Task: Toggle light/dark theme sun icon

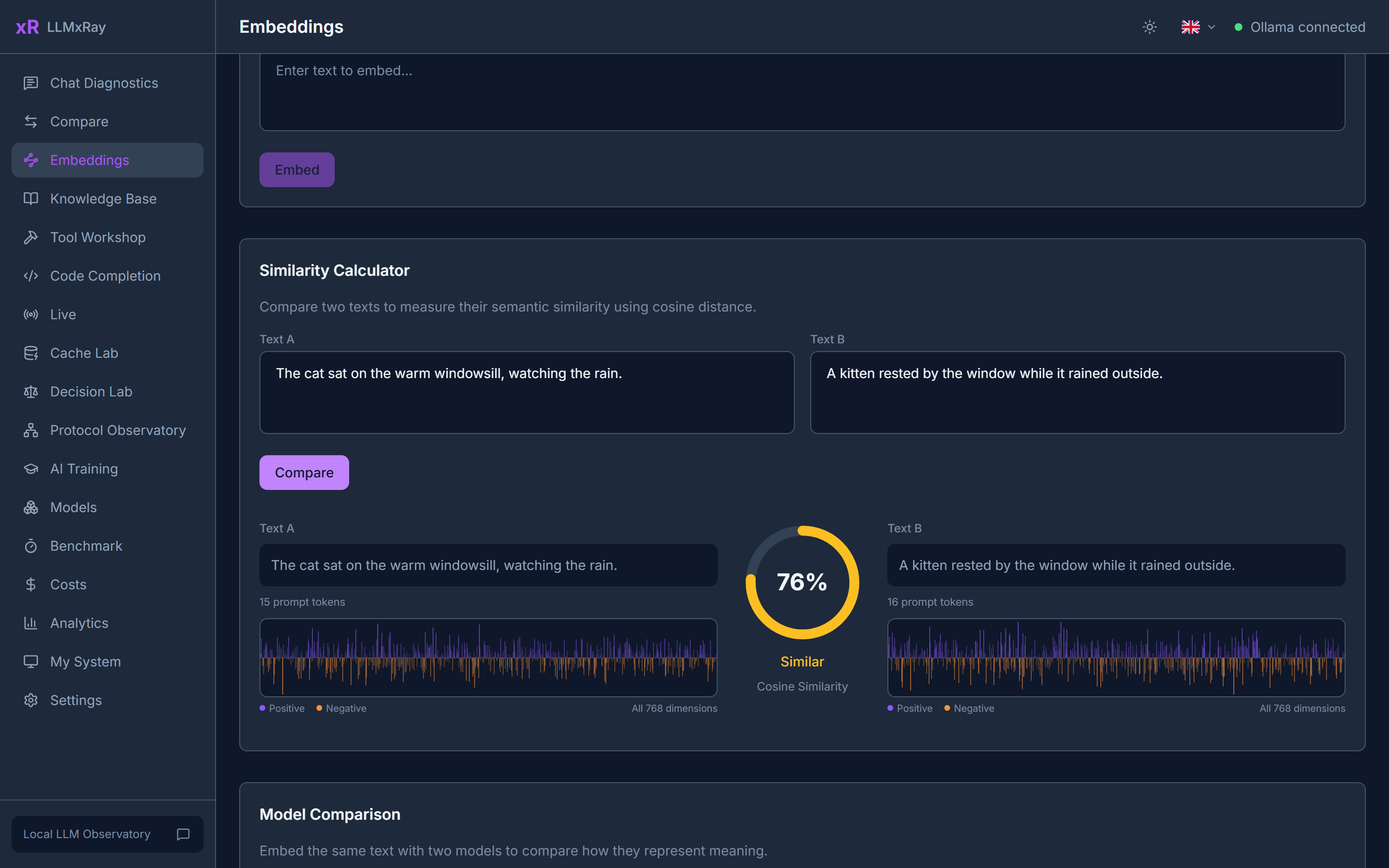Action: point(1150,27)
